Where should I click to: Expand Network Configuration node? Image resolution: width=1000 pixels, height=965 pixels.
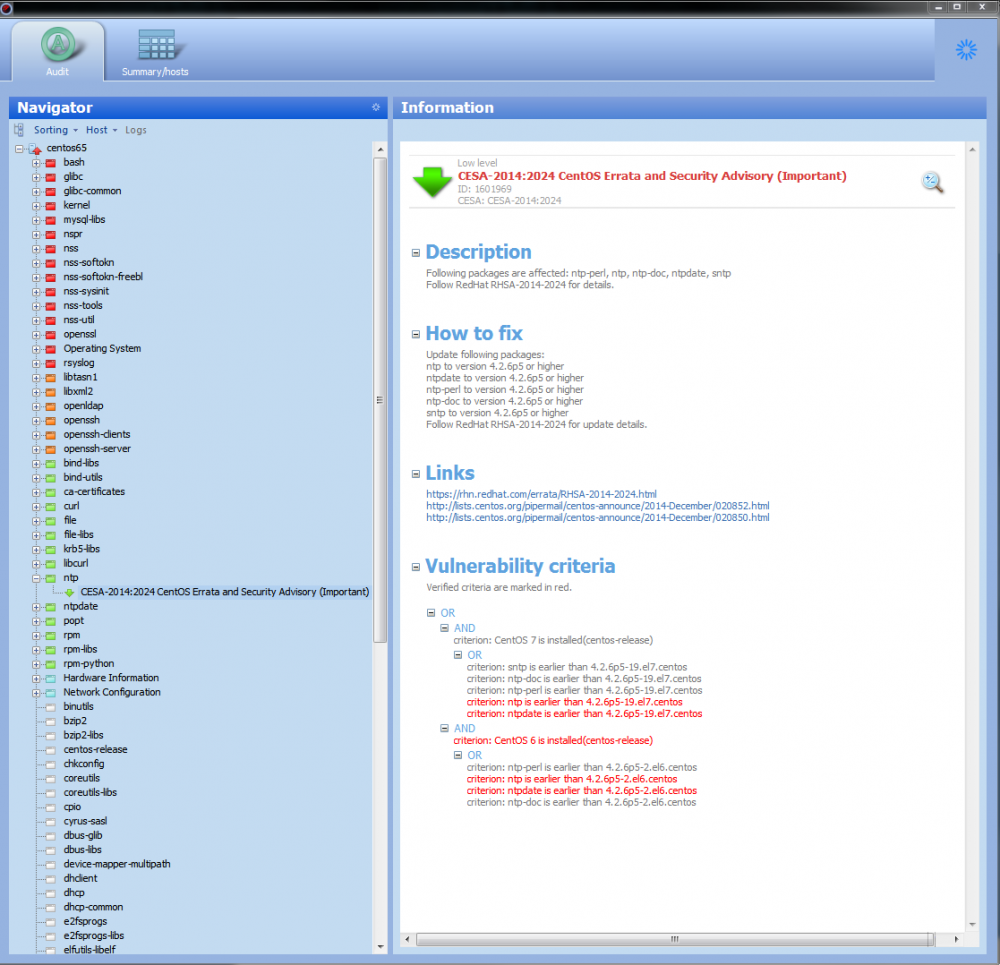[x=36, y=693]
